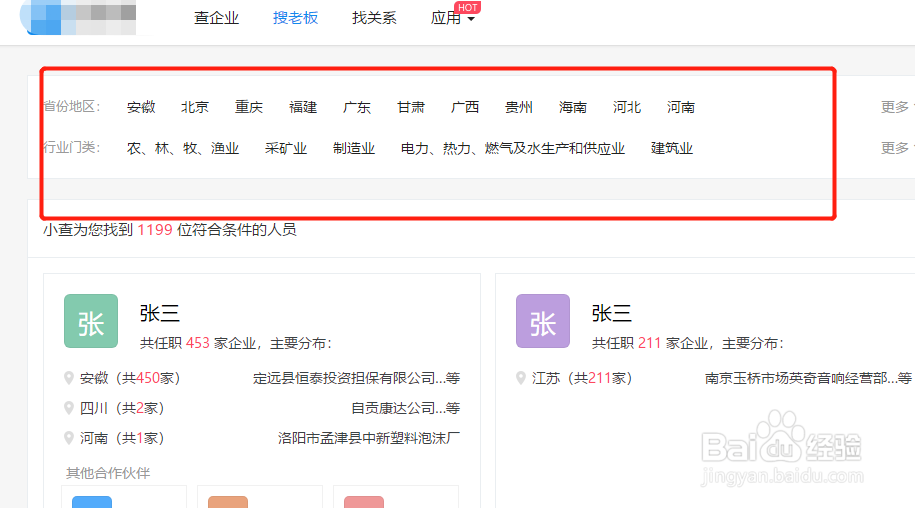Filter by province 福建
The height and width of the screenshot is (508, 915).
pos(303,107)
